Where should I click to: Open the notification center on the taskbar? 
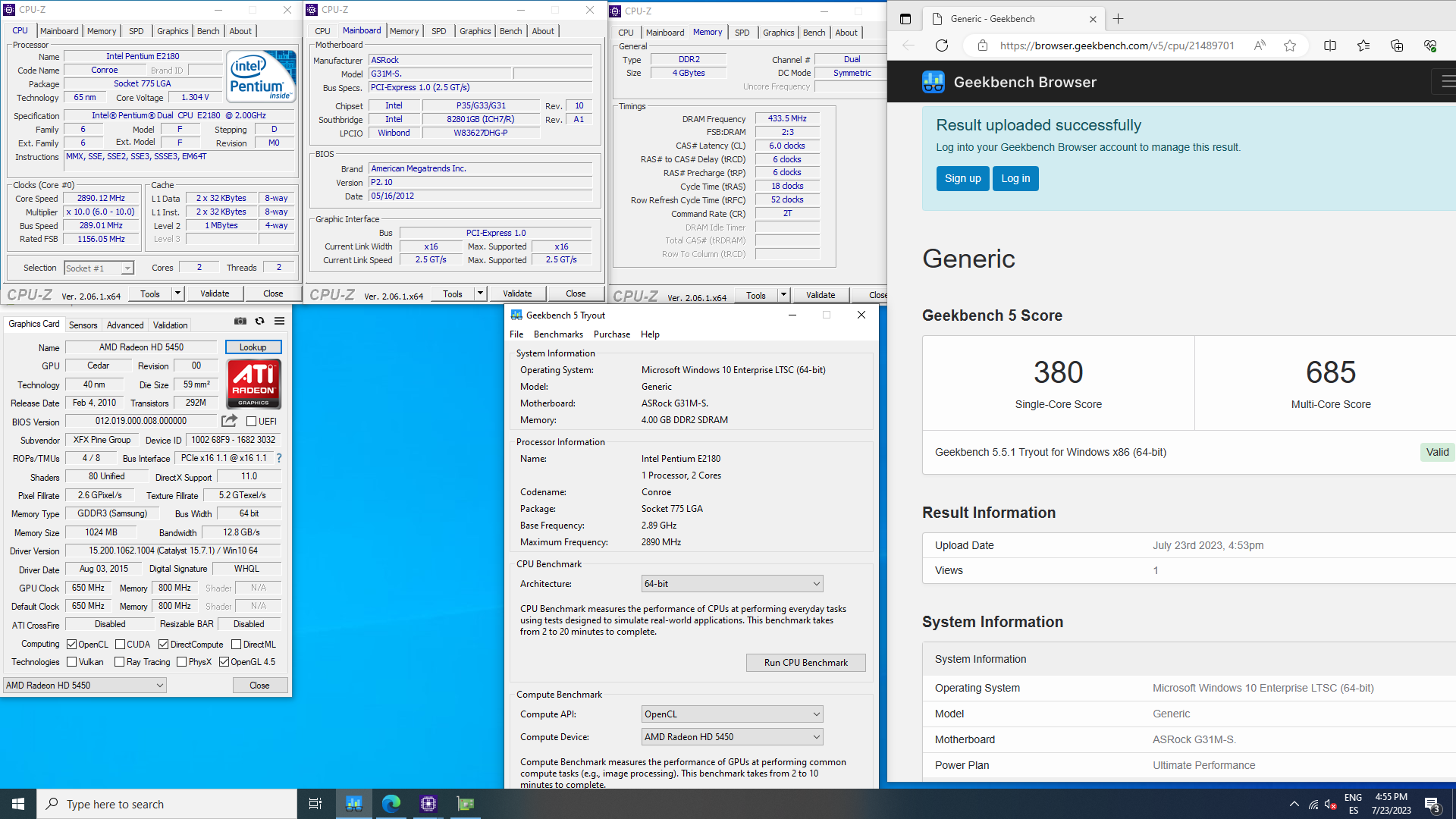coord(1432,804)
